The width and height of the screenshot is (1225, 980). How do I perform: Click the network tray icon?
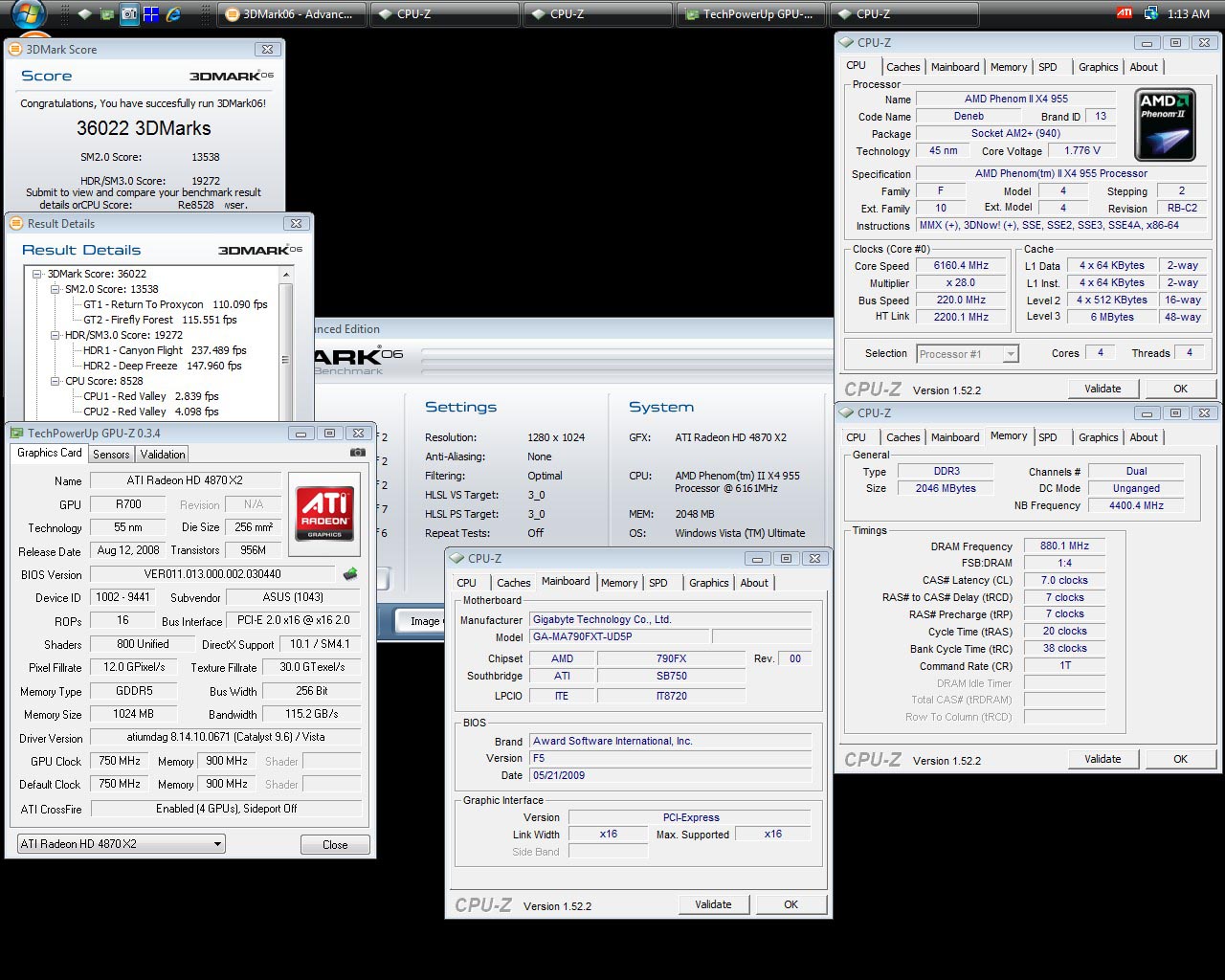tap(1149, 13)
